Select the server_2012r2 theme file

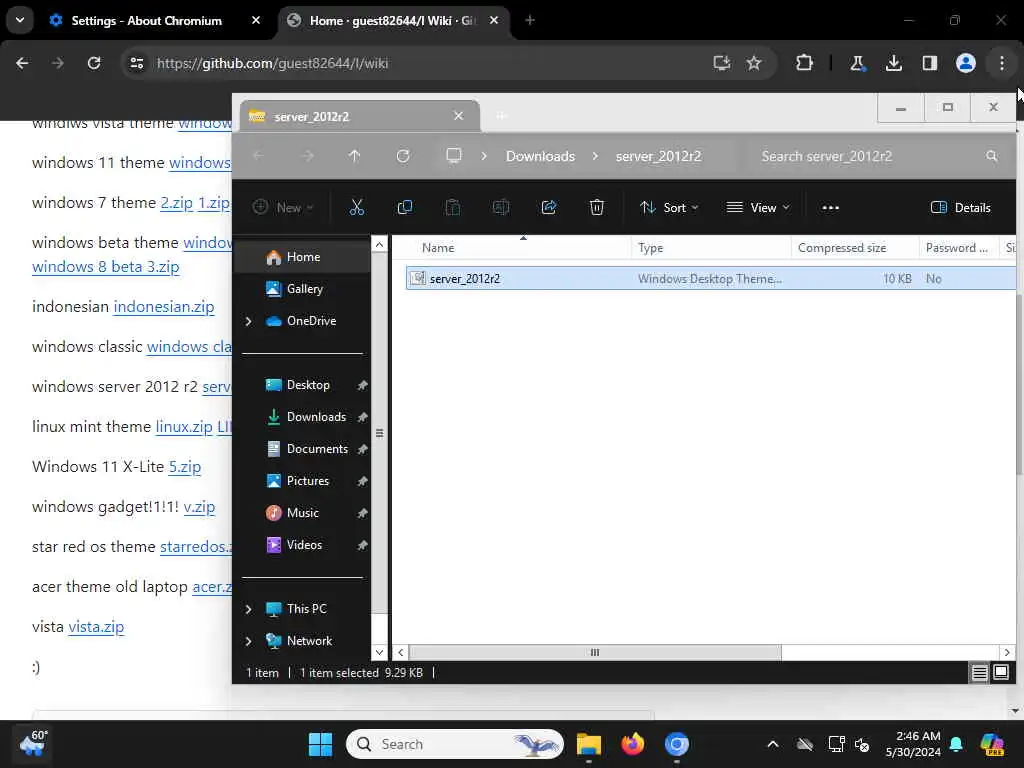pos(710,278)
